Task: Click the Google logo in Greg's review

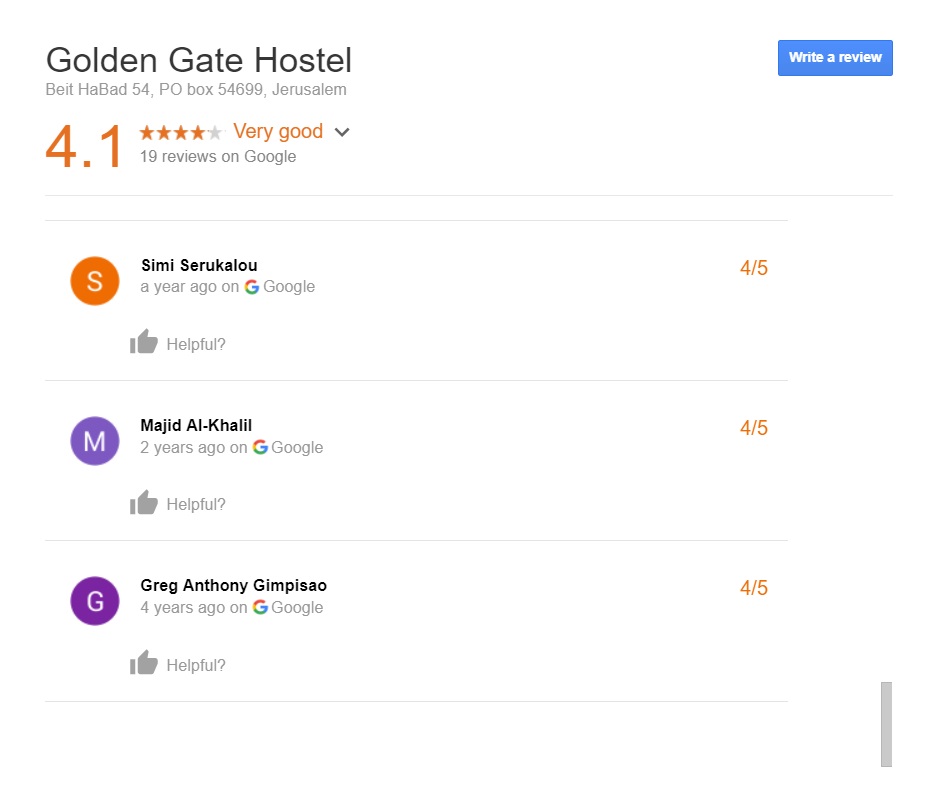Action: click(260, 607)
